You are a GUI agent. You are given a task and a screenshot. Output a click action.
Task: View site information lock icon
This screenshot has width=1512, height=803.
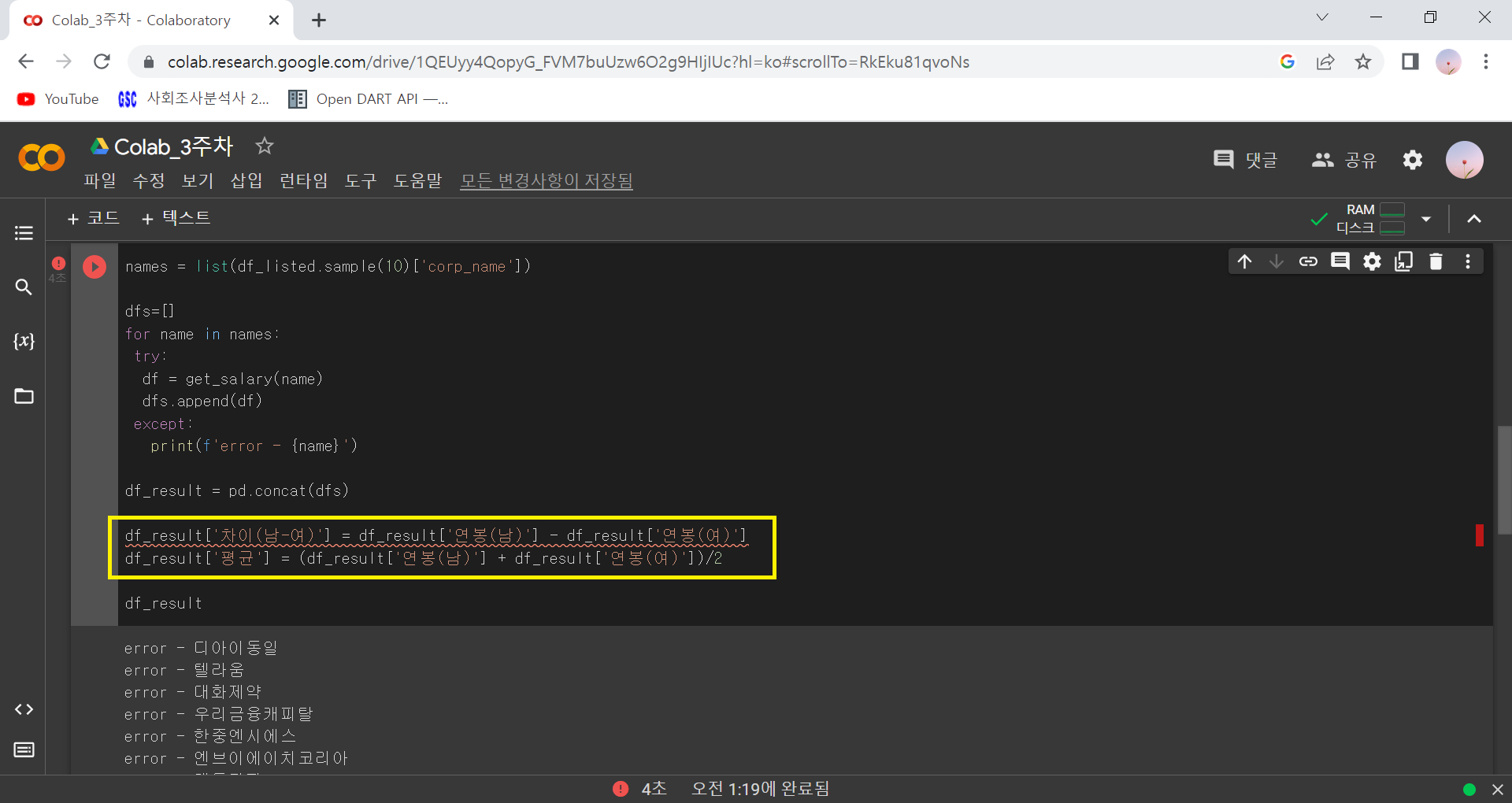148,62
